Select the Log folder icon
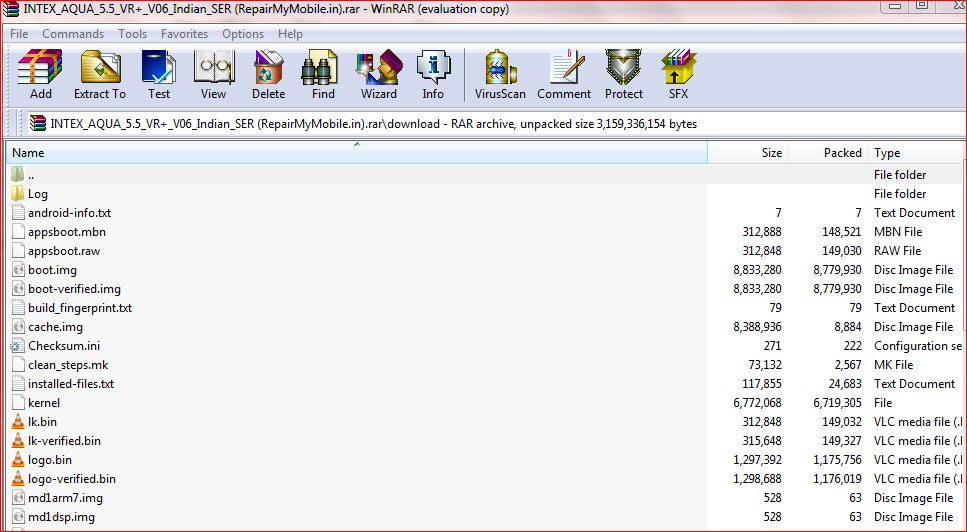 coord(18,194)
